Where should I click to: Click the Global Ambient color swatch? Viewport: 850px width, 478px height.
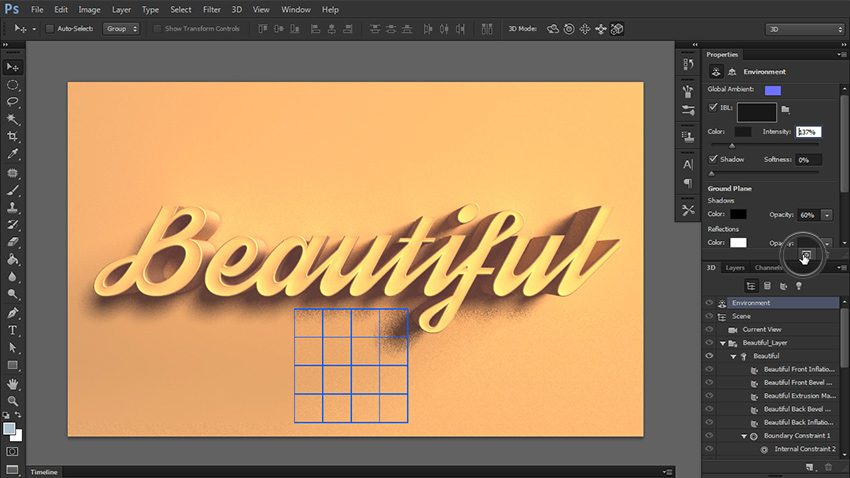pyautogui.click(x=772, y=90)
